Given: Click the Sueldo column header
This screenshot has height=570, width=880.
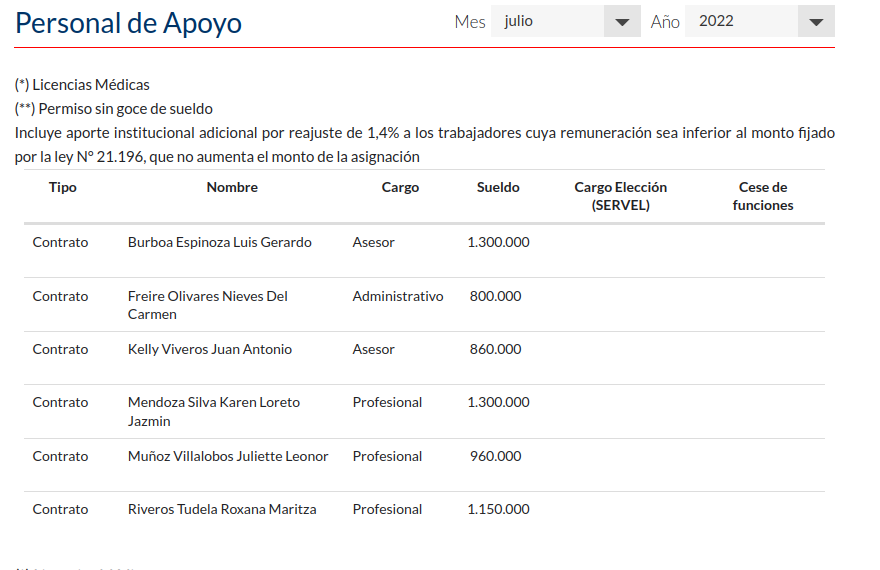Looking at the screenshot, I should [498, 187].
